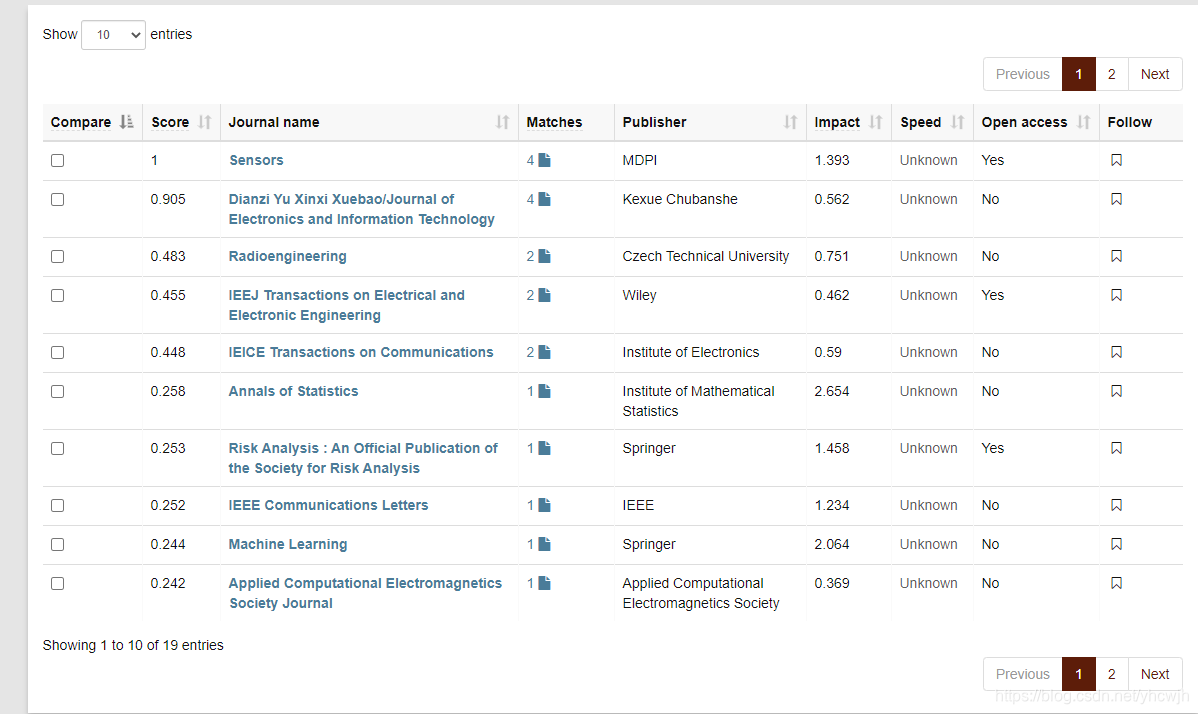Viewport: 1198px width, 714px height.
Task: Tick compare checkbox for Dianzi Yu Xinxi Xuebao
Action: 57,199
